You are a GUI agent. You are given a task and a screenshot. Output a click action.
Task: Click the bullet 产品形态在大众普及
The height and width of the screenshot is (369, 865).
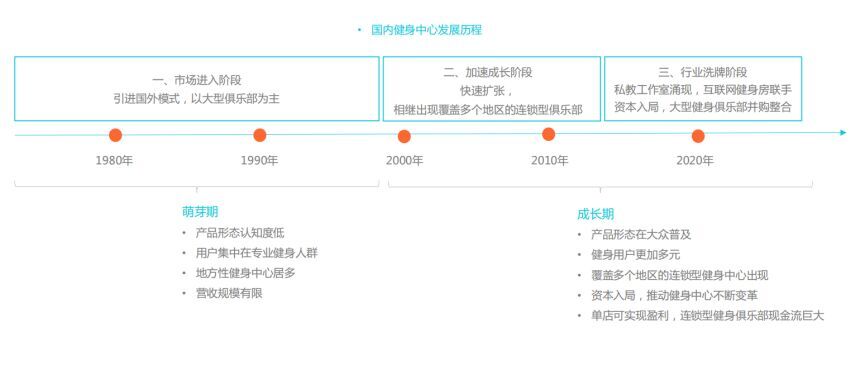[641, 234]
